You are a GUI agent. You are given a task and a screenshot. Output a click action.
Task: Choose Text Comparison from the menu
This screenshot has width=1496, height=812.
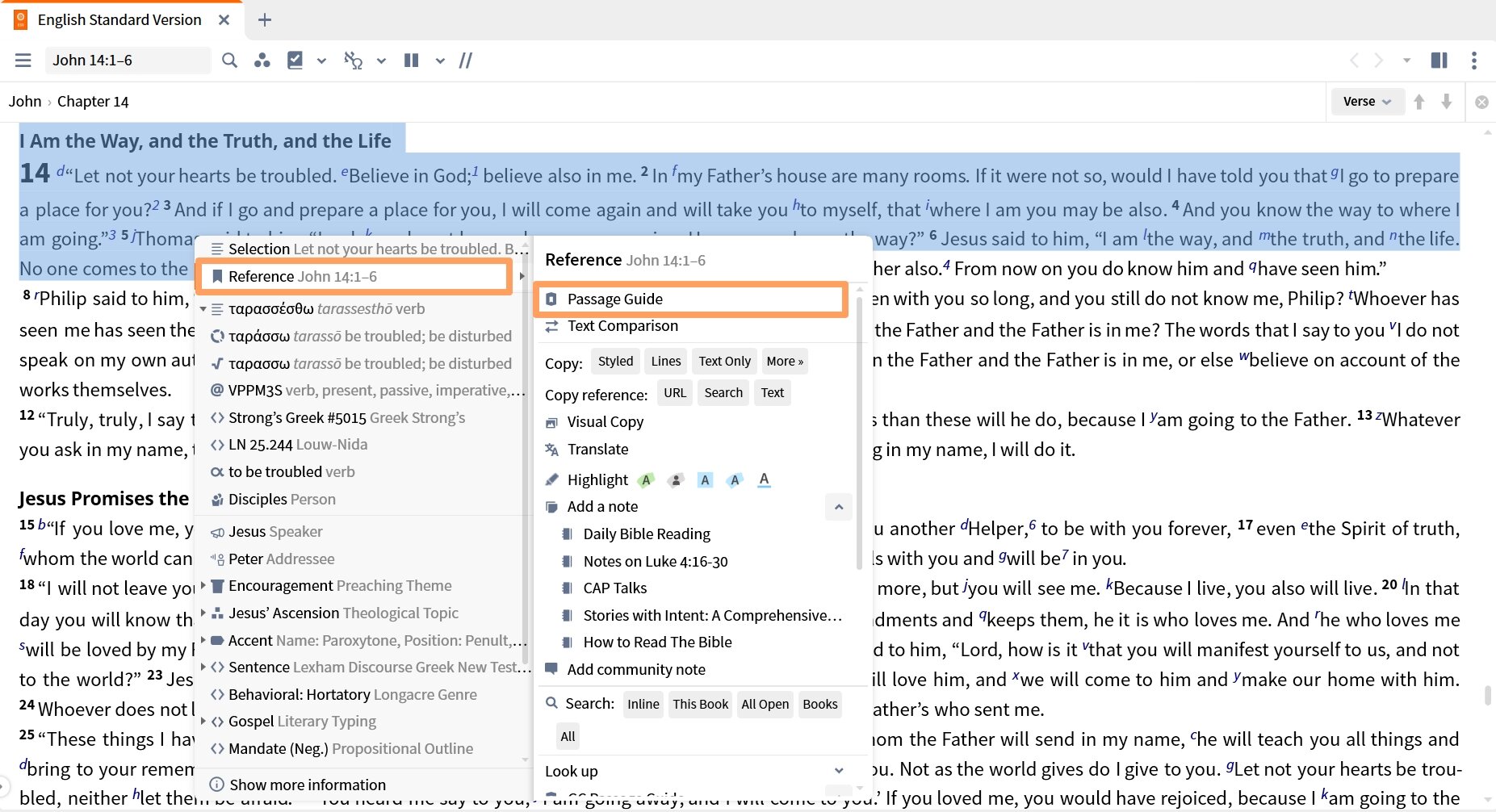pyautogui.click(x=622, y=326)
